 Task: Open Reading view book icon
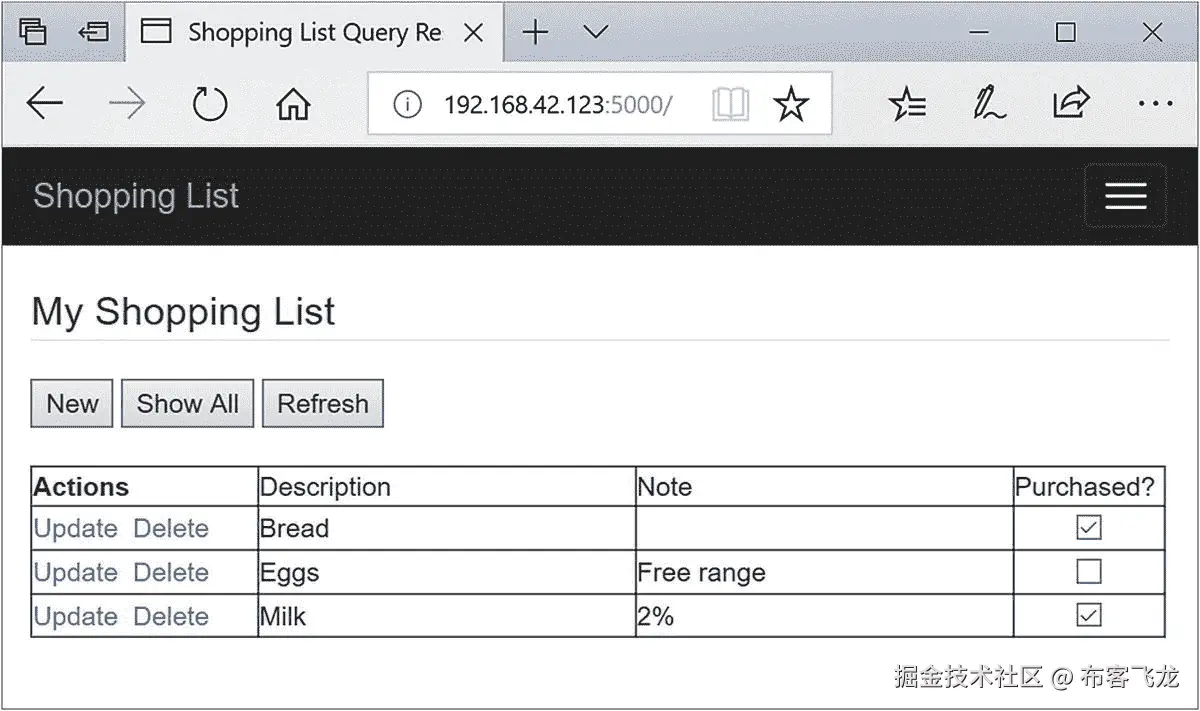(731, 103)
